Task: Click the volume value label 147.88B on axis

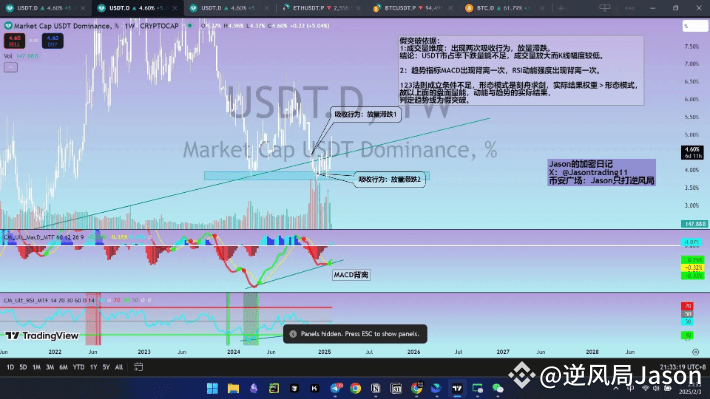Action: click(694, 224)
